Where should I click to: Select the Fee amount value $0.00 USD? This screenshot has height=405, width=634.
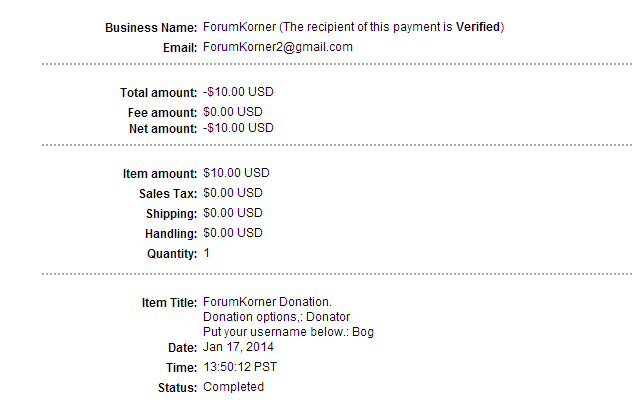(x=232, y=112)
